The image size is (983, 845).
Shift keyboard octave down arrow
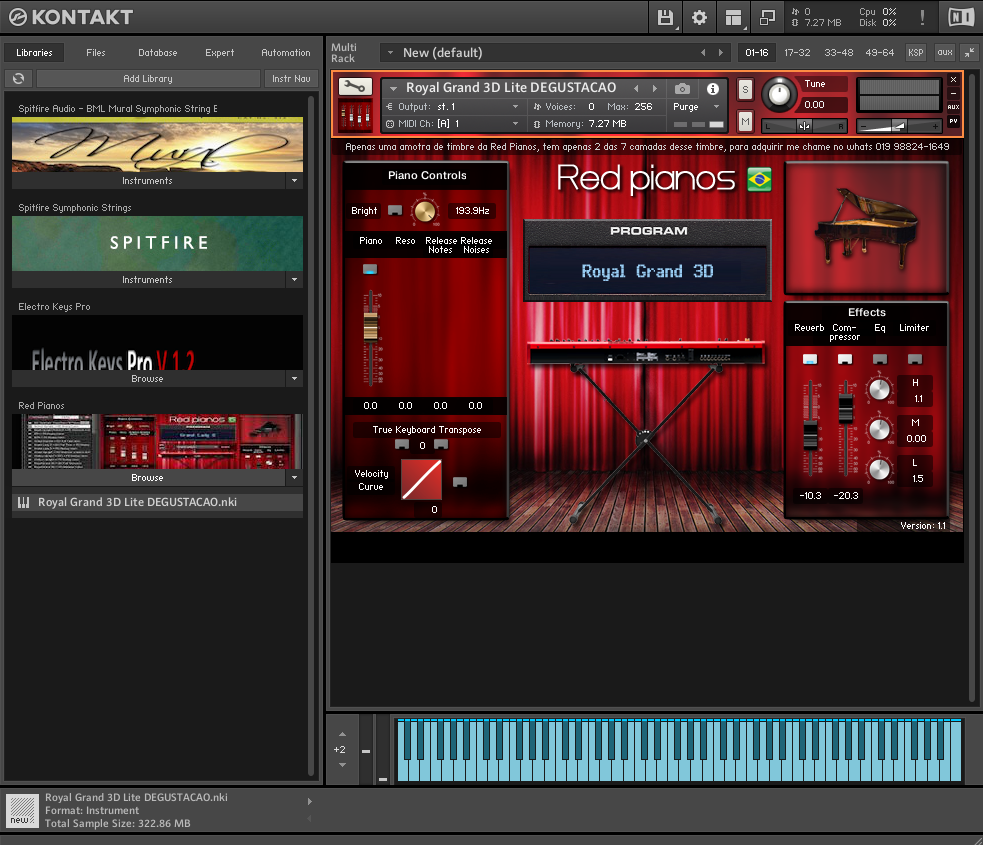(x=342, y=765)
